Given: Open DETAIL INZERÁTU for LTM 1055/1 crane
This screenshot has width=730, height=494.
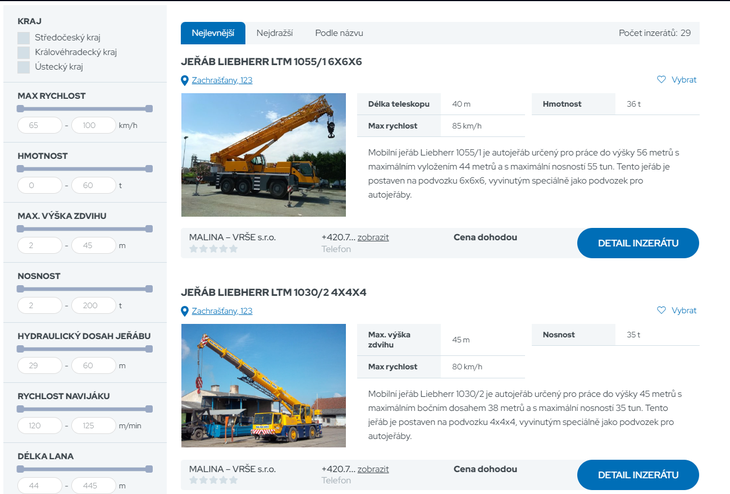Looking at the screenshot, I should coord(638,243).
